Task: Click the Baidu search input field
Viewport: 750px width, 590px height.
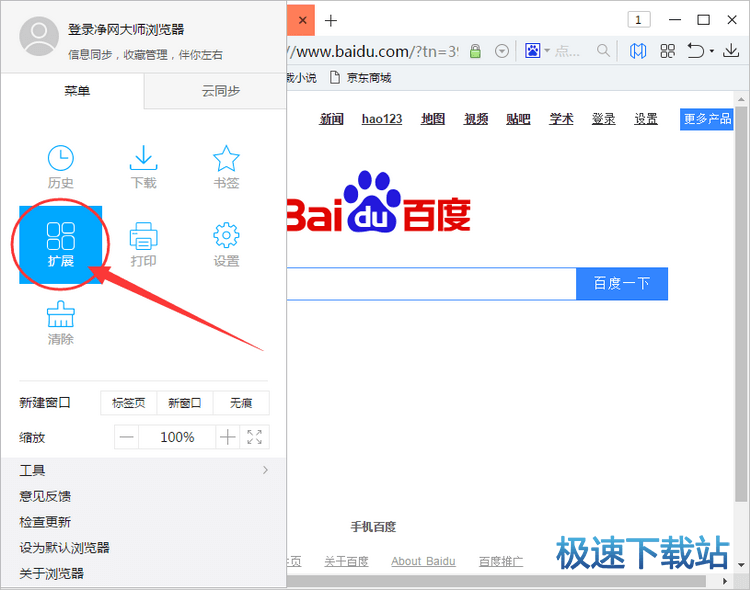Action: [x=431, y=284]
